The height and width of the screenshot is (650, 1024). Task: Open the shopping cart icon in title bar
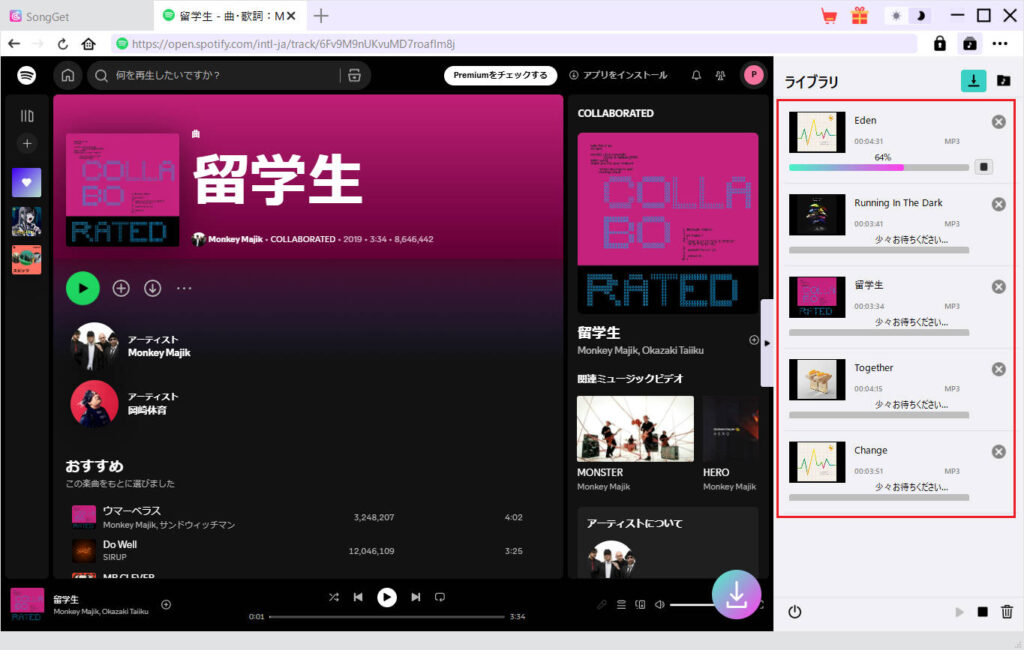(x=829, y=15)
